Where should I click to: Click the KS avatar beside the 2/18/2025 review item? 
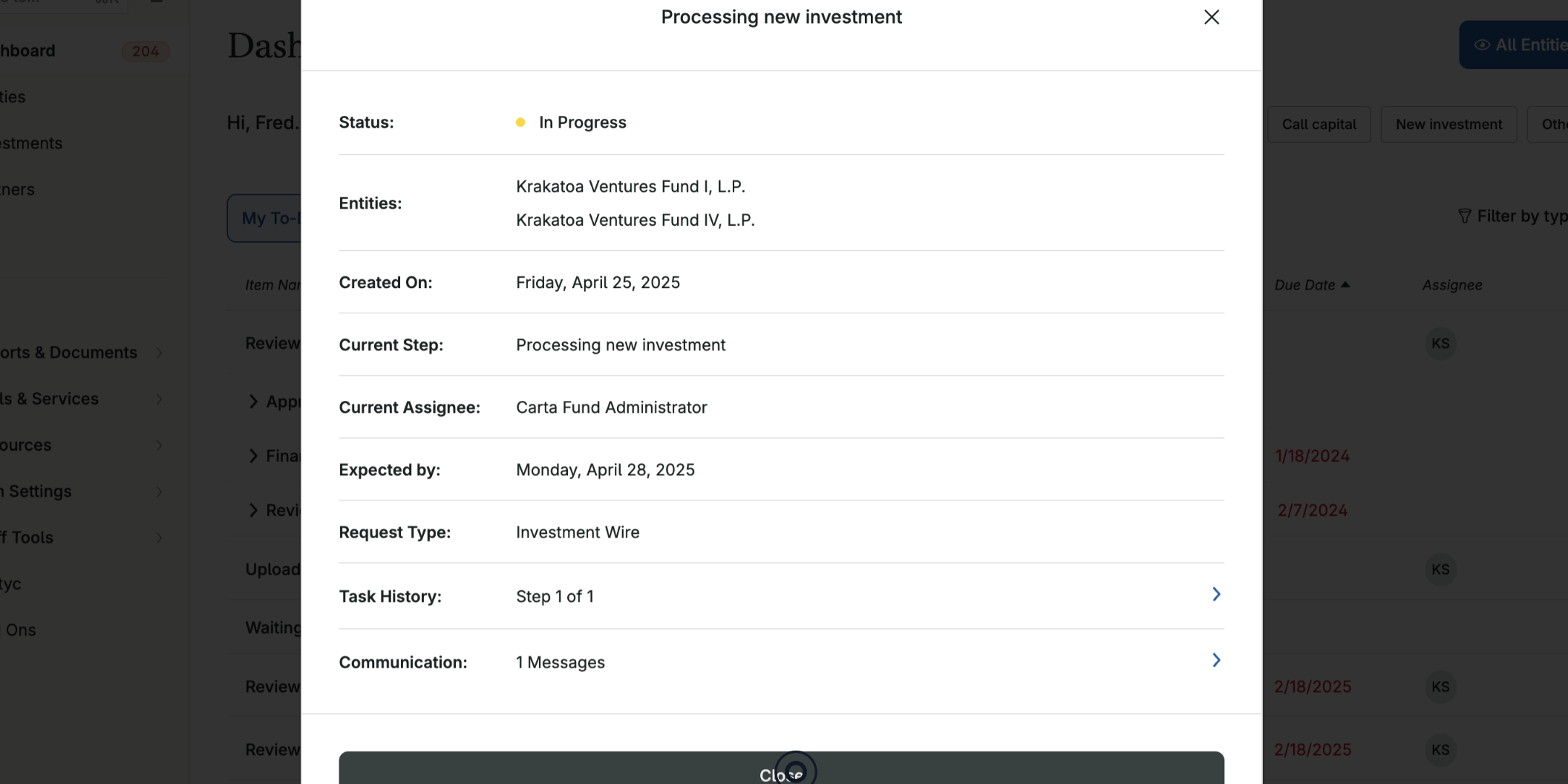1440,687
